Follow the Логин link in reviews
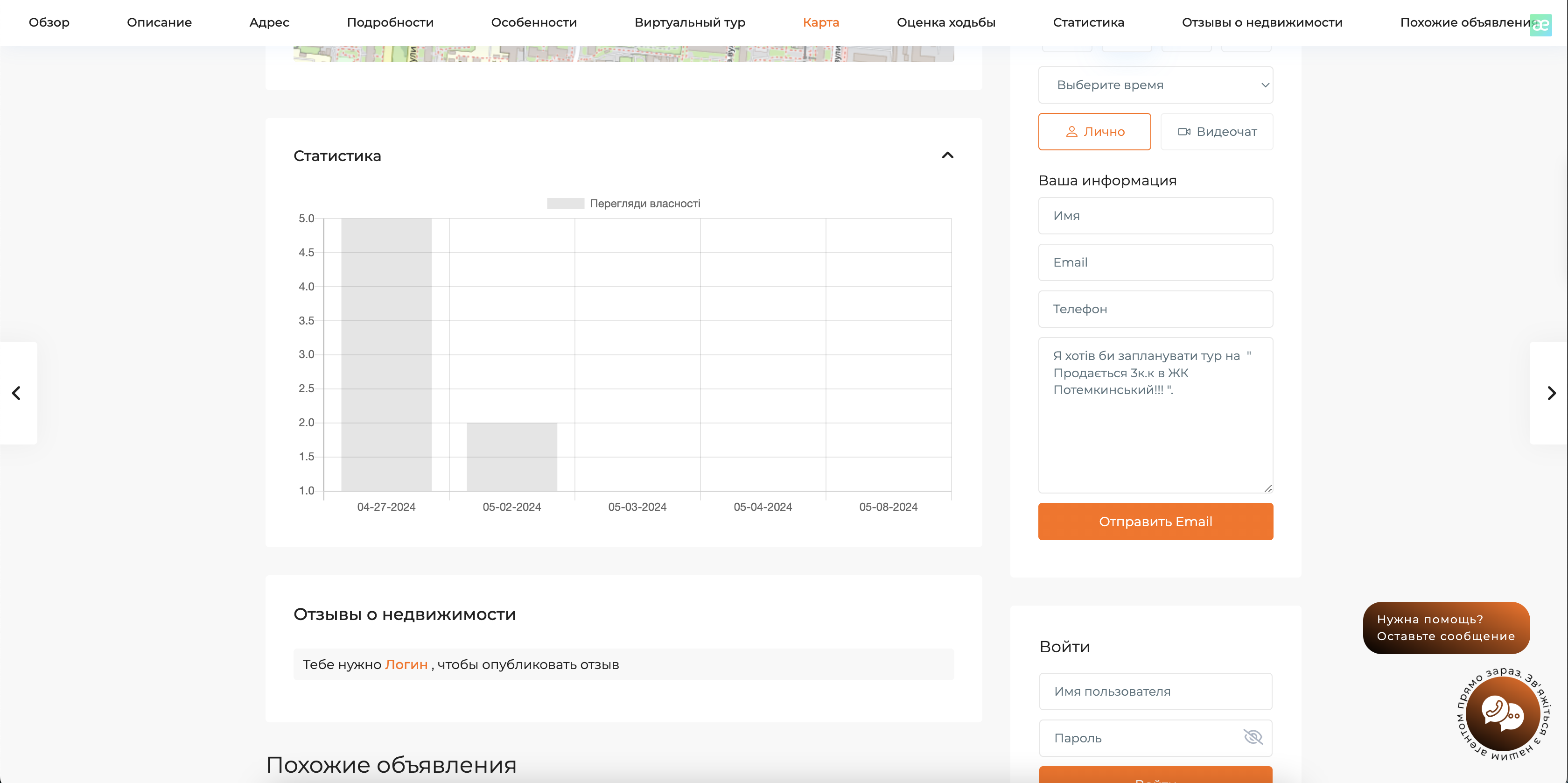This screenshot has height=783, width=1568. click(406, 664)
